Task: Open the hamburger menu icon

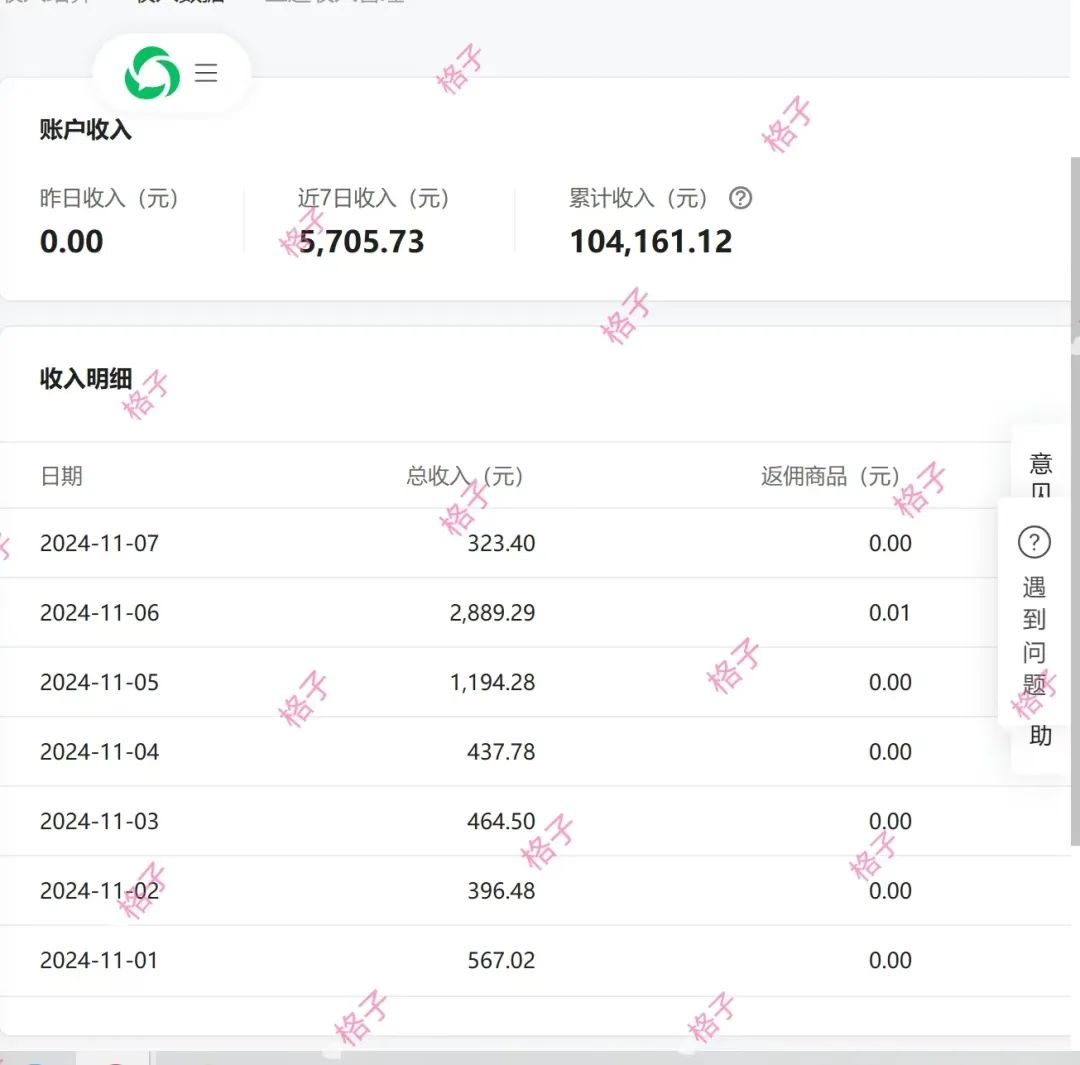Action: coord(206,73)
